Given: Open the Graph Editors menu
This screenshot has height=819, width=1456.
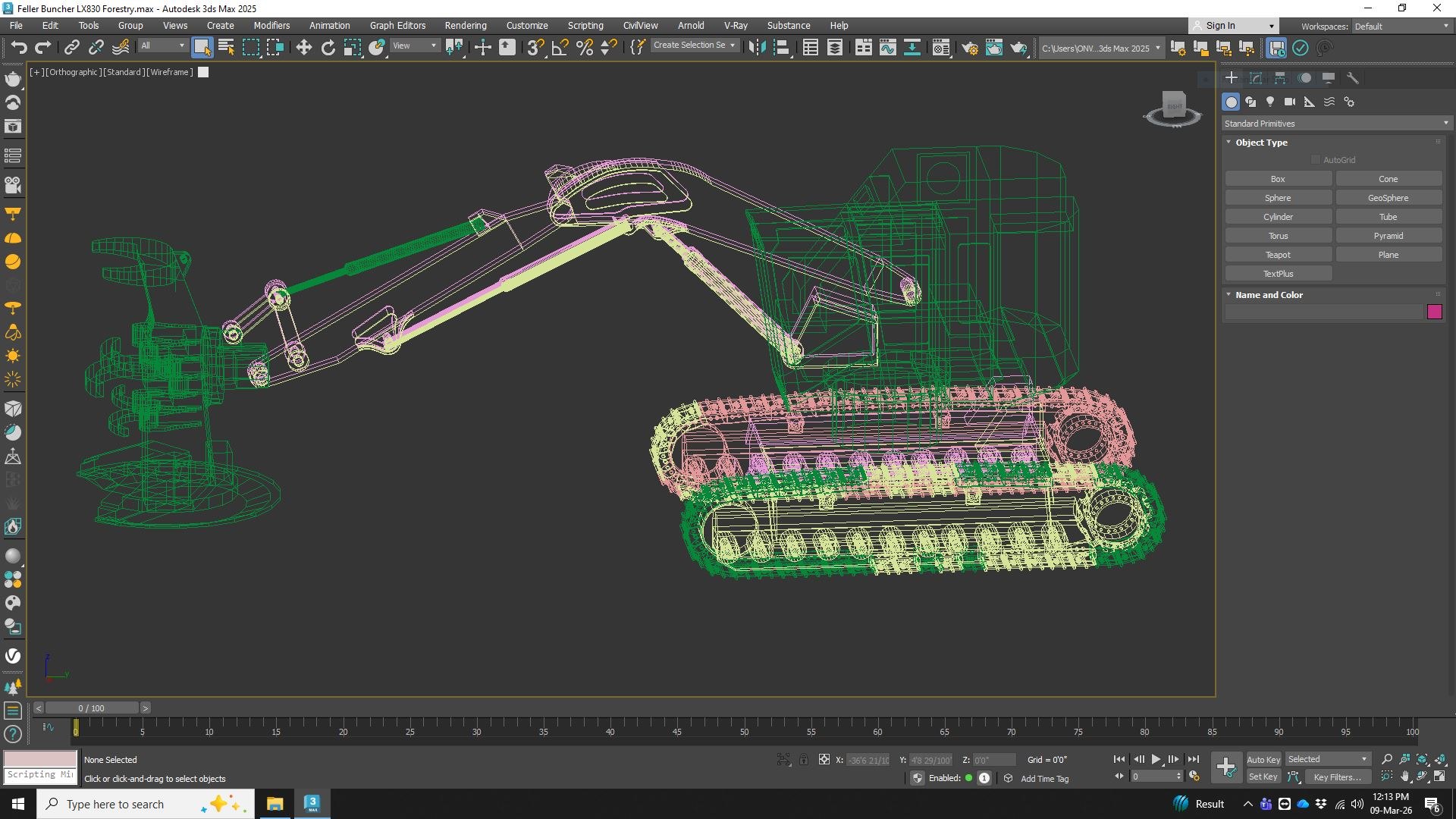Looking at the screenshot, I should click(x=397, y=25).
